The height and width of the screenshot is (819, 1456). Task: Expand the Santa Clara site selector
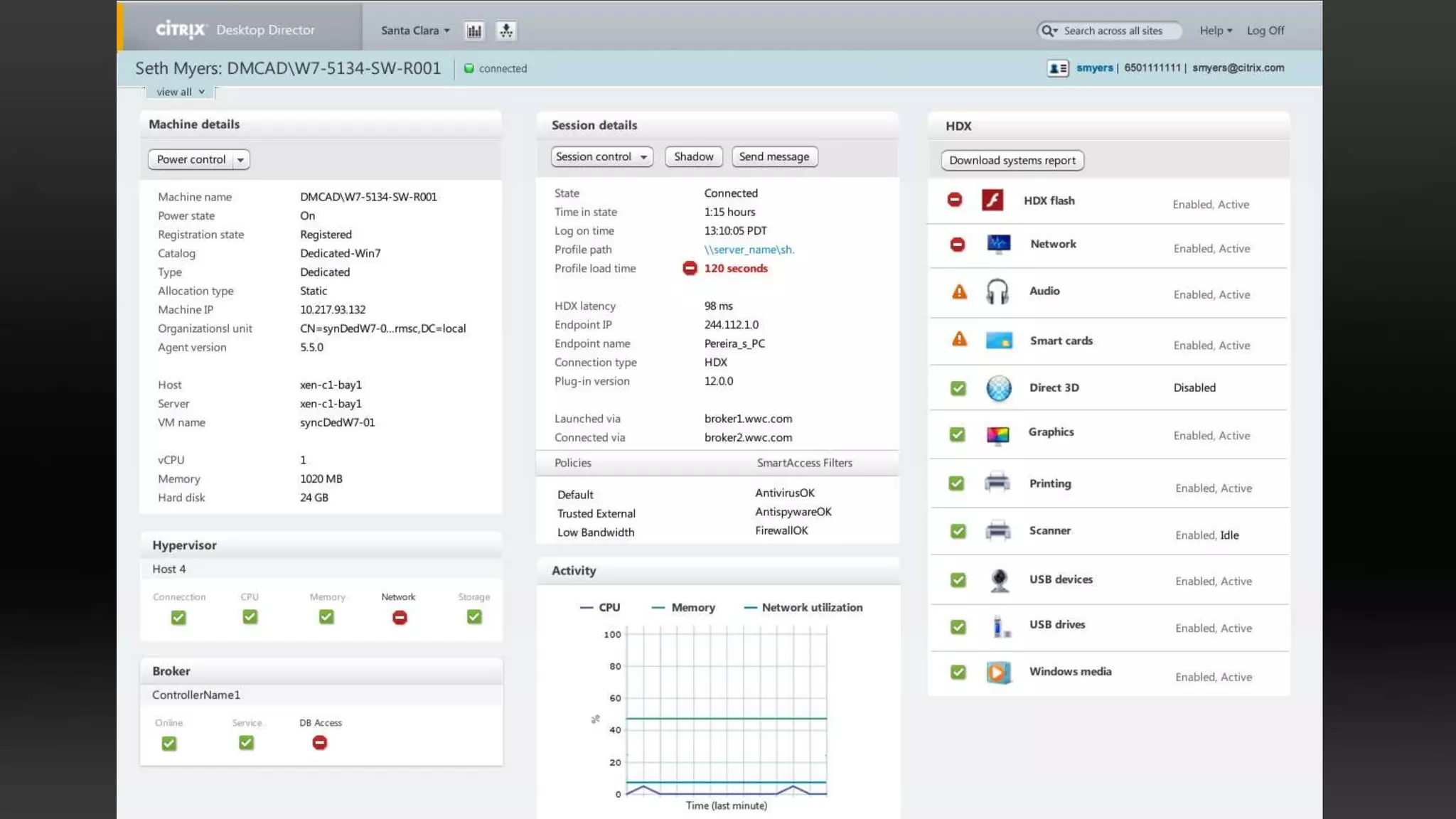pos(415,31)
